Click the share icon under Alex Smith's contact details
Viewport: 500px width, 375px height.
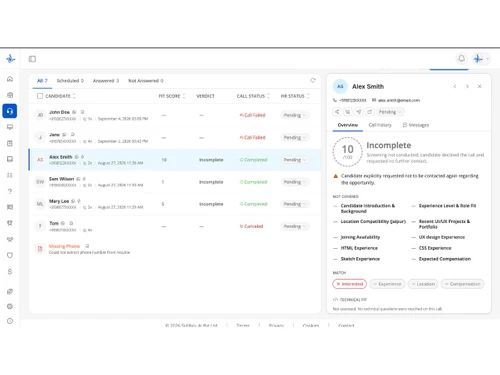pos(337,112)
